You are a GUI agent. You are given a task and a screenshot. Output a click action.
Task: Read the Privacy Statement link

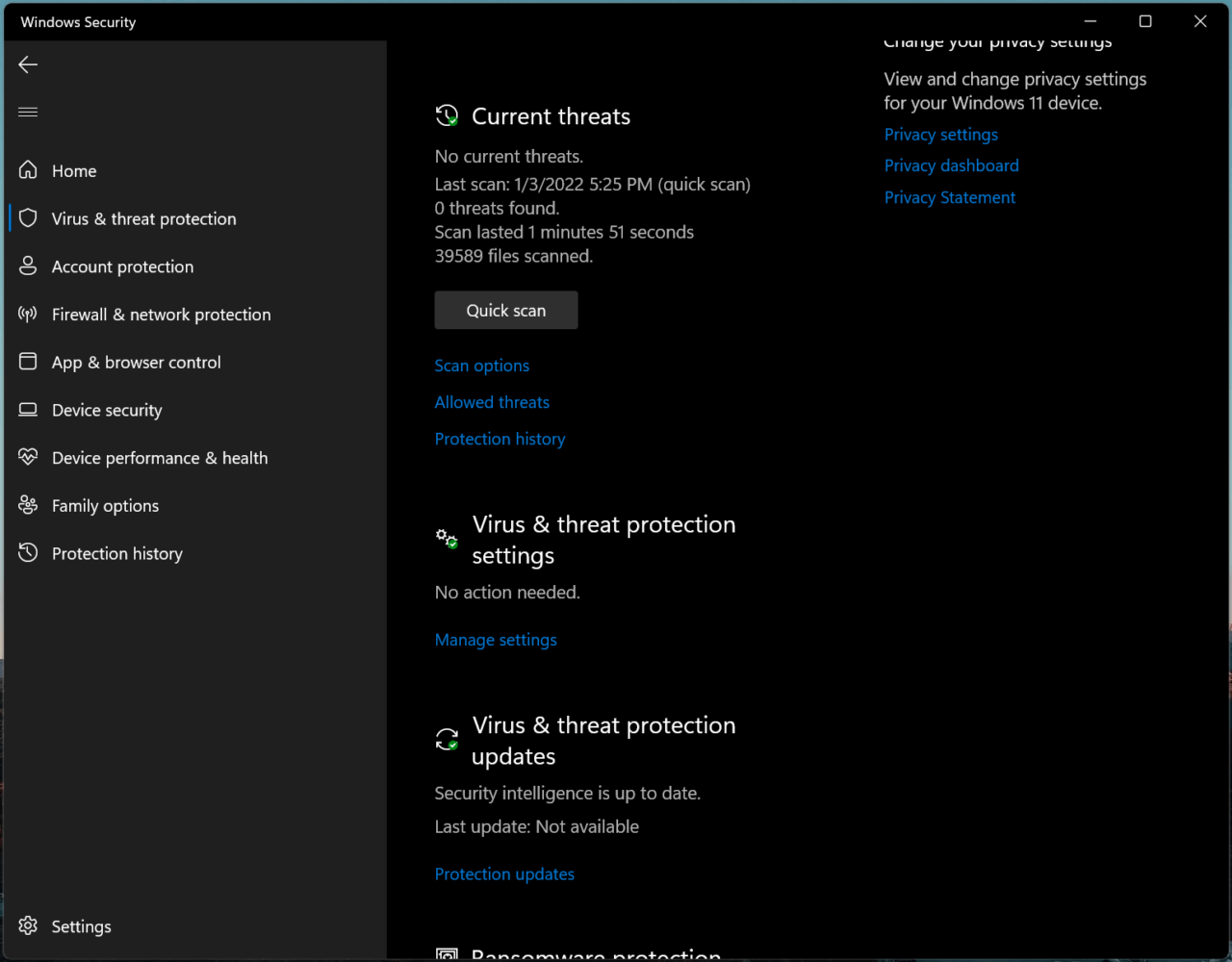tap(950, 197)
